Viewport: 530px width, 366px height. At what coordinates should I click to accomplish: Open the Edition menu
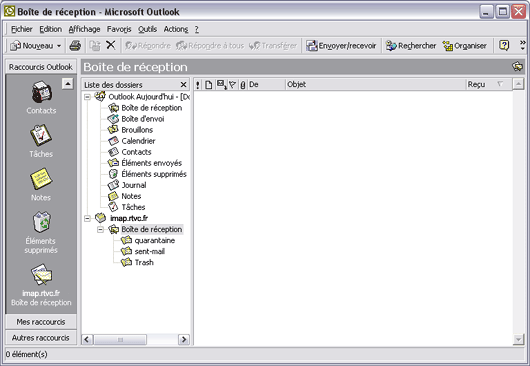pyautogui.click(x=50, y=29)
